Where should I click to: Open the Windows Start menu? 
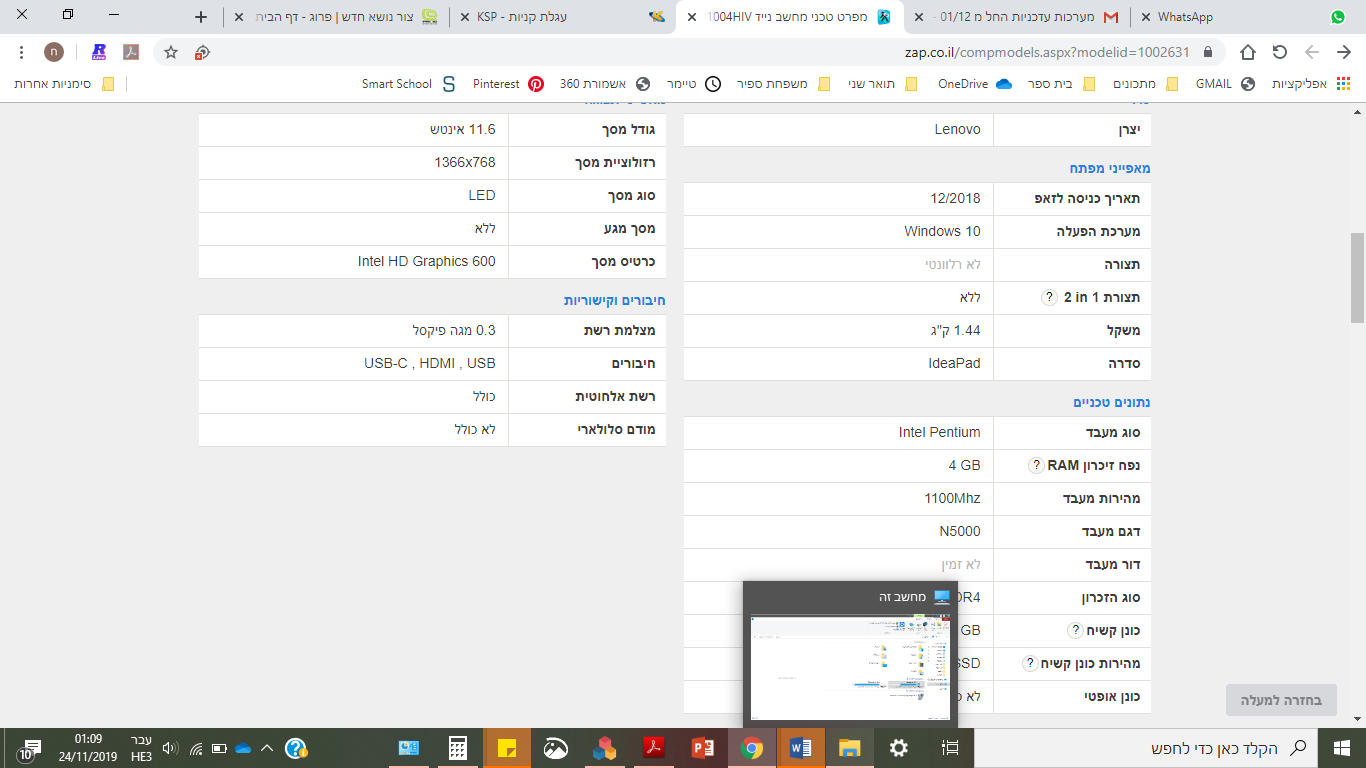tap(1342, 748)
